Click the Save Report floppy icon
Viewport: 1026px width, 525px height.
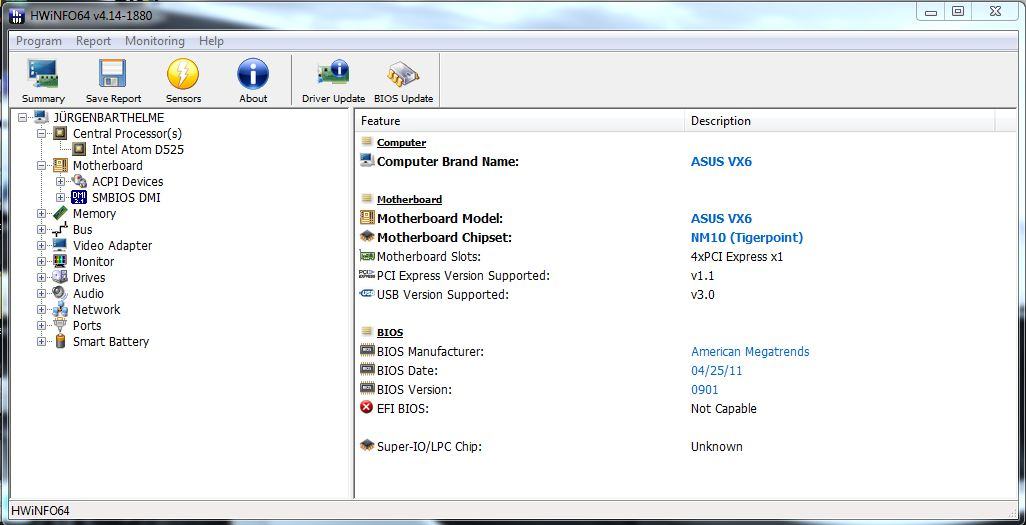click(113, 73)
